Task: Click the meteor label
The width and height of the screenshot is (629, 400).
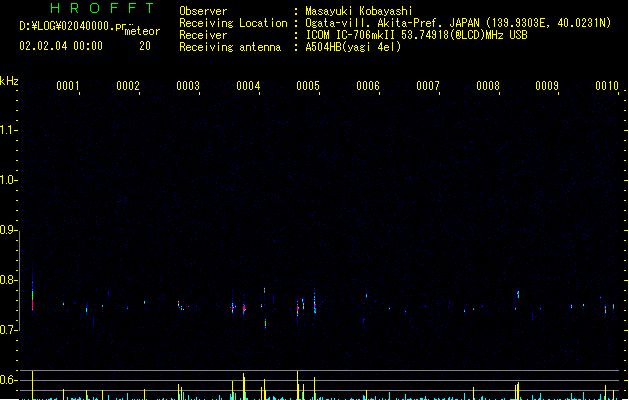Action: [x=142, y=31]
